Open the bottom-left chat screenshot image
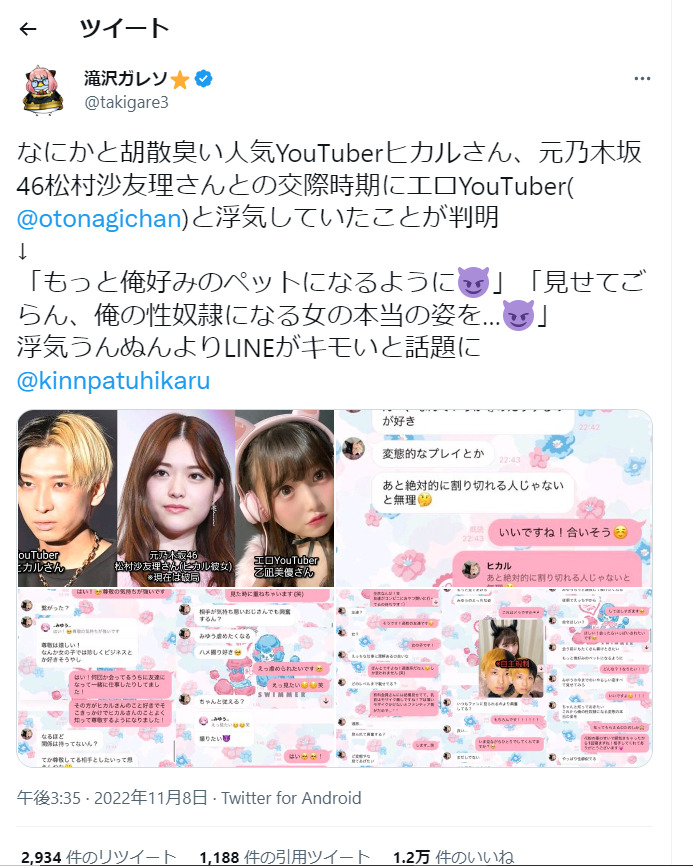The width and height of the screenshot is (693, 866). 176,677
